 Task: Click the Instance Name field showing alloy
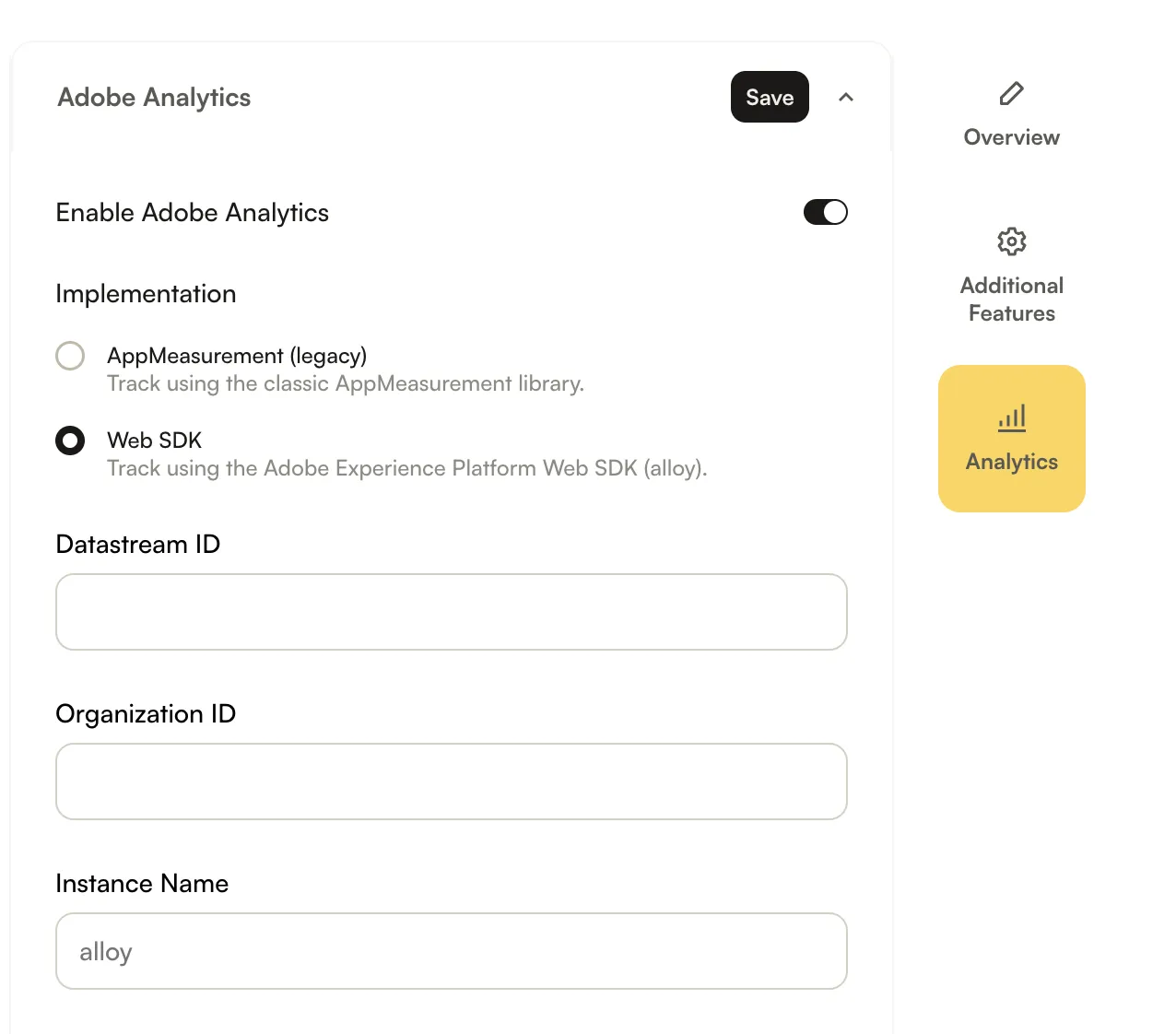point(452,951)
